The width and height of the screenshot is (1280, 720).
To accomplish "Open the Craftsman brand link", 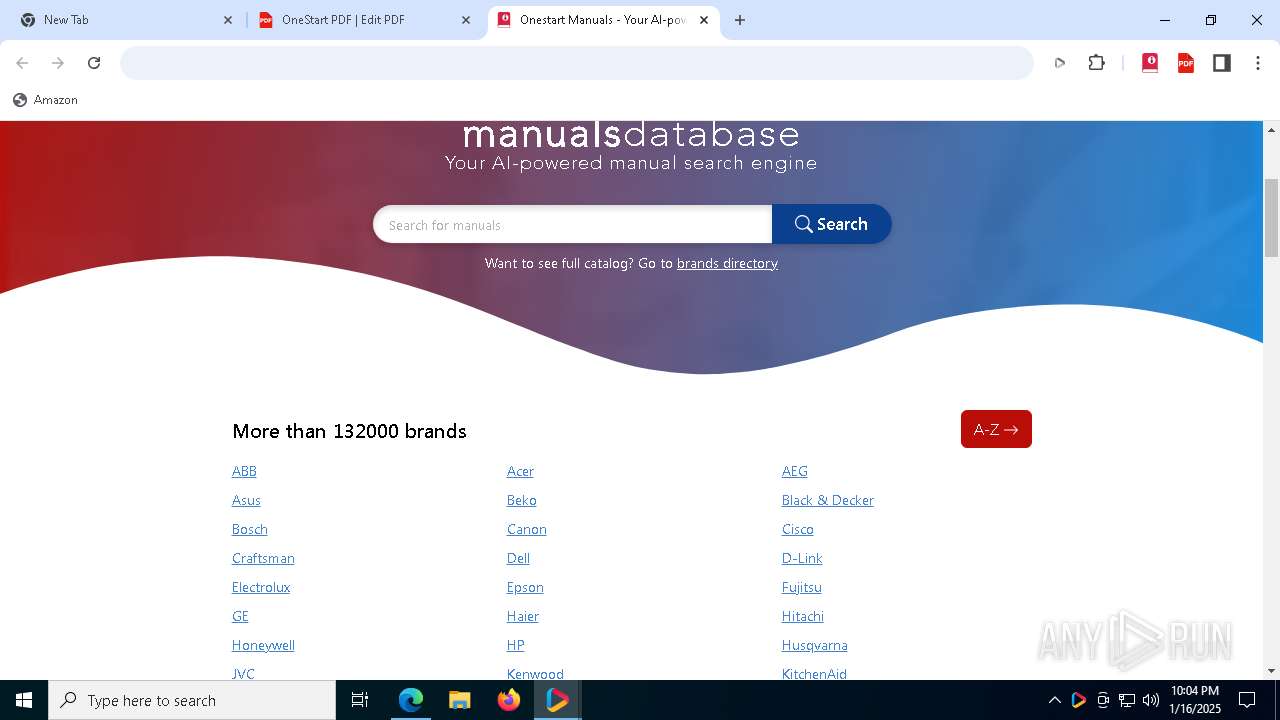I will (x=263, y=558).
